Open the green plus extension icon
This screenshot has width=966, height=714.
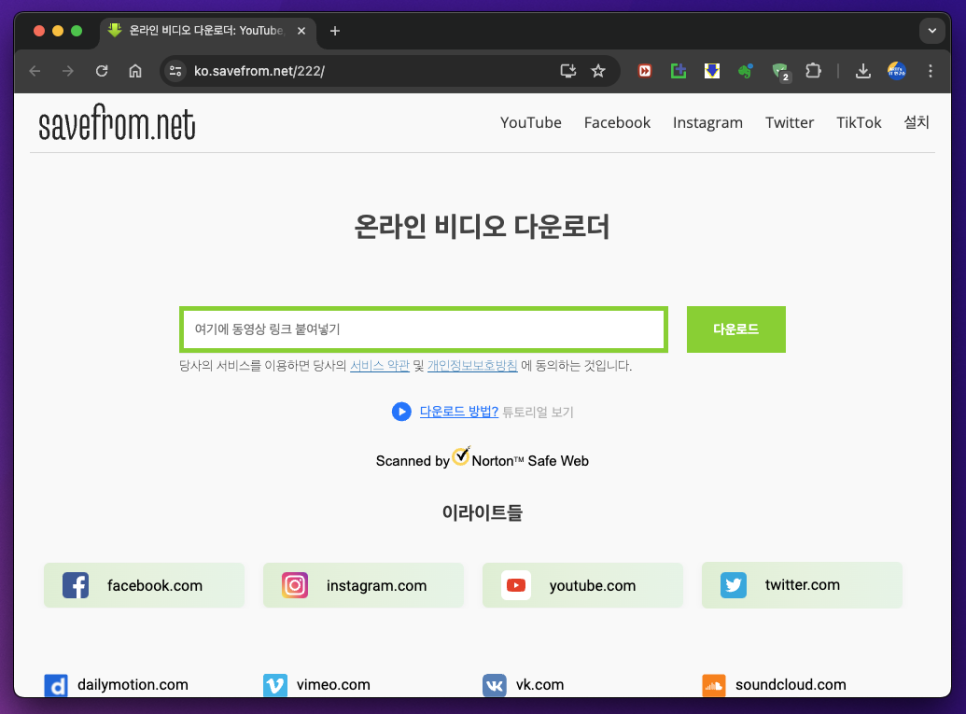tap(678, 71)
